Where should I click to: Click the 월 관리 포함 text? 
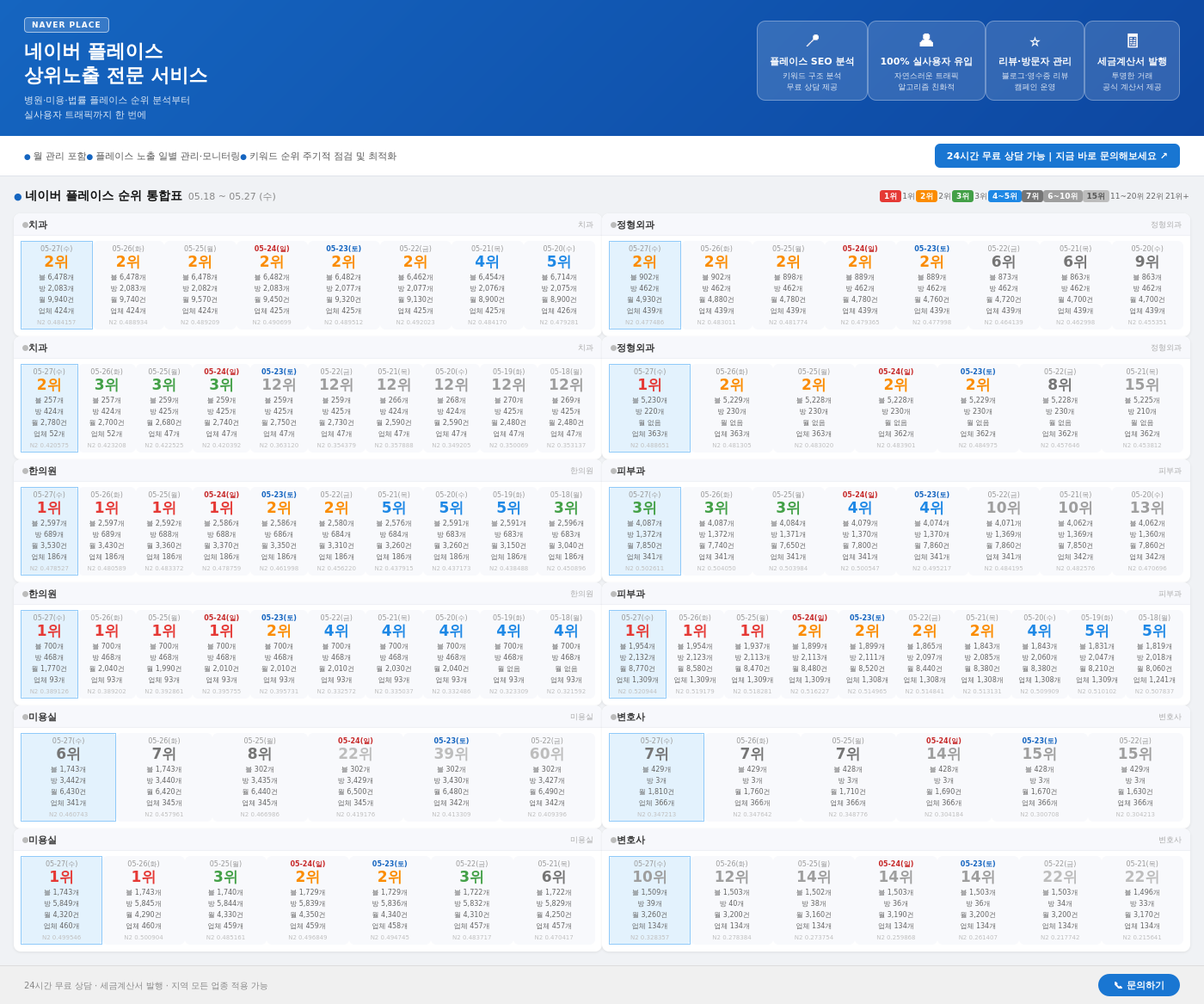[59, 157]
